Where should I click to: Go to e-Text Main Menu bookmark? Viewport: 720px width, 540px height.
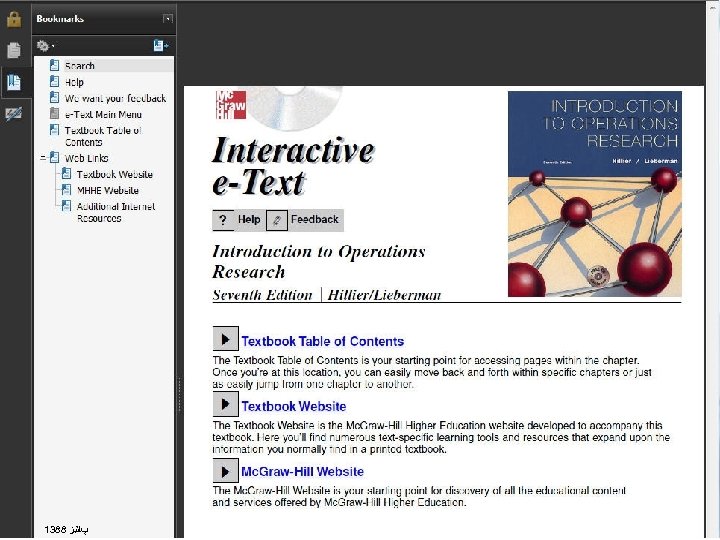point(103,114)
